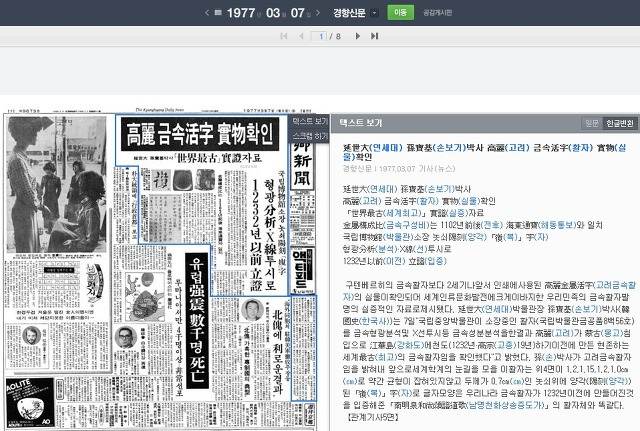Click the 北傀에 利로운결과 article headline
The image size is (640, 431).
(x=277, y=352)
